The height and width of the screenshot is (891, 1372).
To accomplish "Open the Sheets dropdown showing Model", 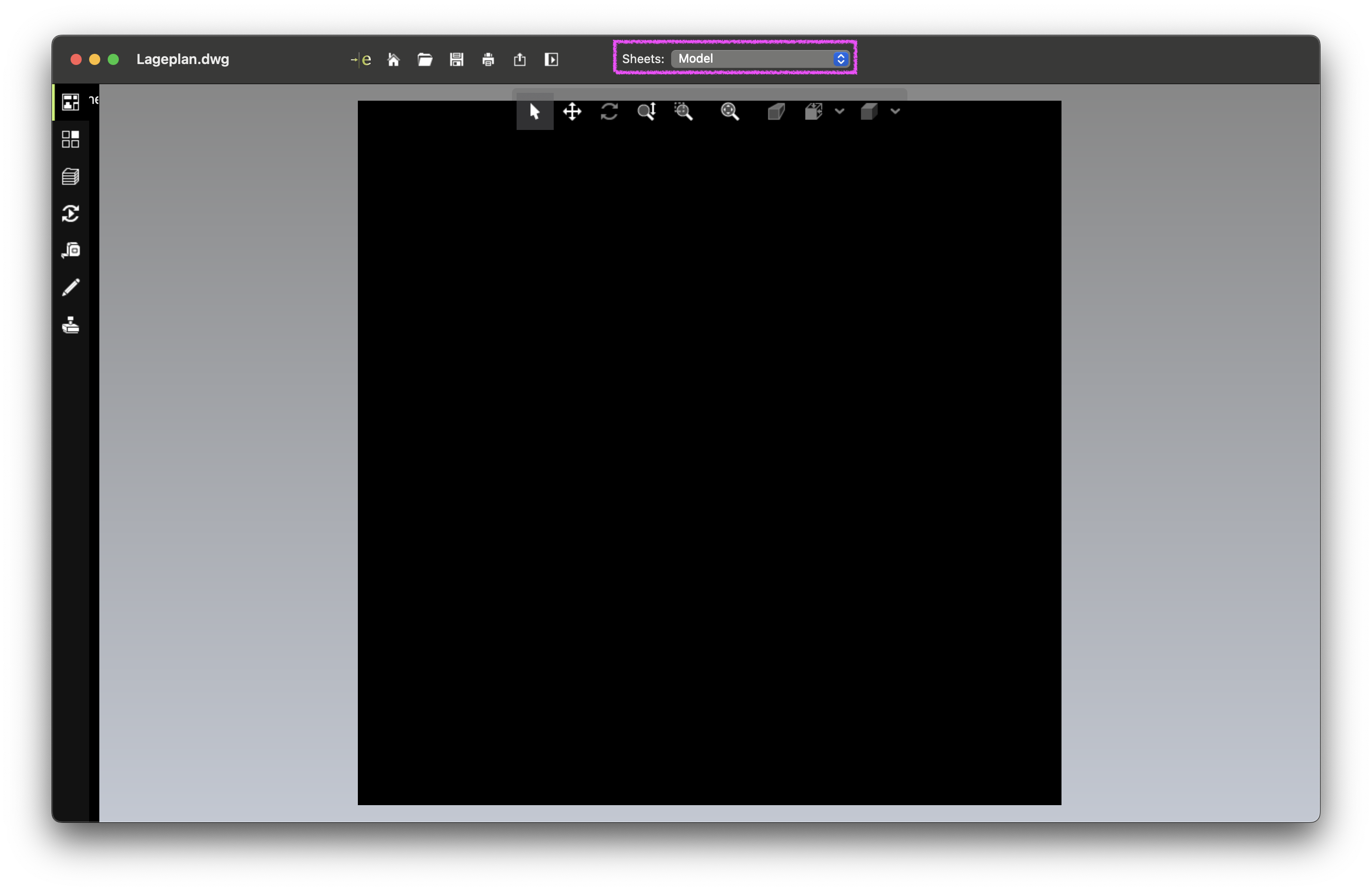I will (760, 59).
